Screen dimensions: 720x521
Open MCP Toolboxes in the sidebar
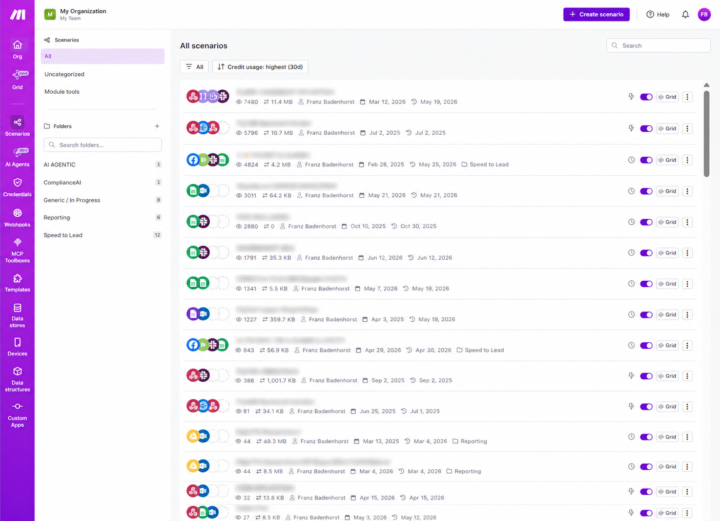coord(17,251)
